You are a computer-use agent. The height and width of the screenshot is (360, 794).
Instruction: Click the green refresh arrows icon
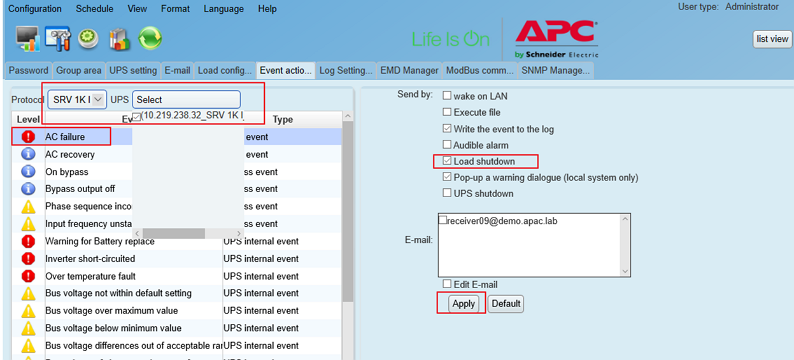tap(150, 38)
